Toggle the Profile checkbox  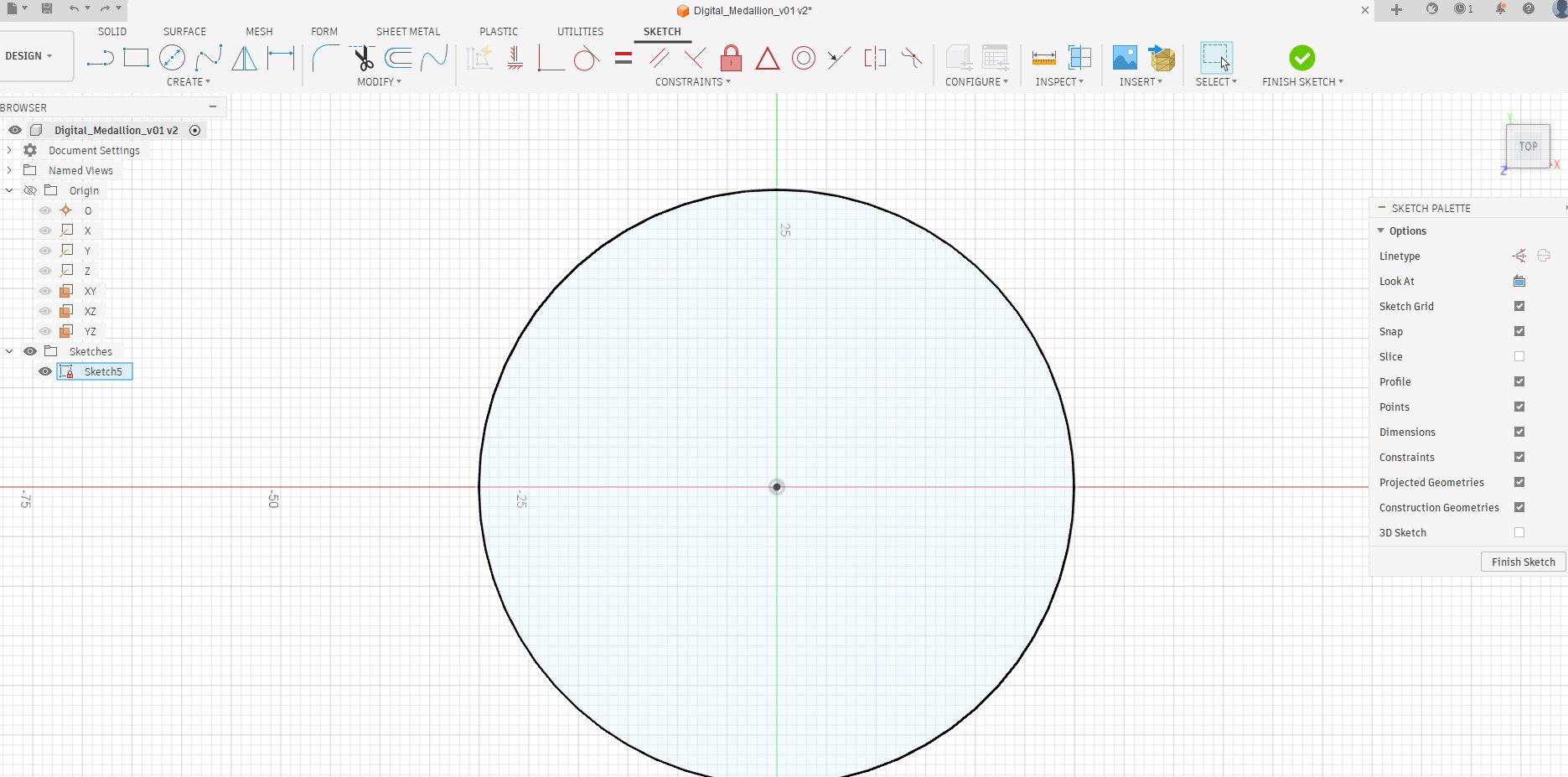tap(1519, 382)
